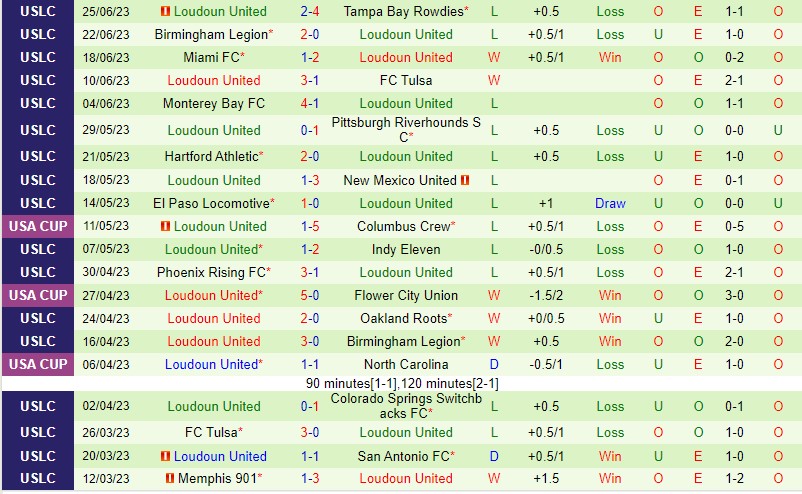802x494 pixels.
Task: Click Hartford Athletic team link
Action: 212,156
